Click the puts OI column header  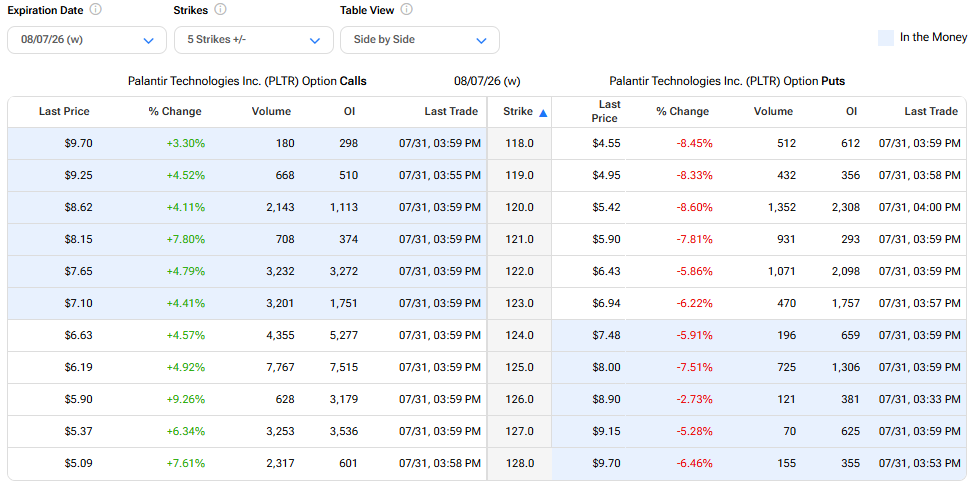(x=852, y=112)
